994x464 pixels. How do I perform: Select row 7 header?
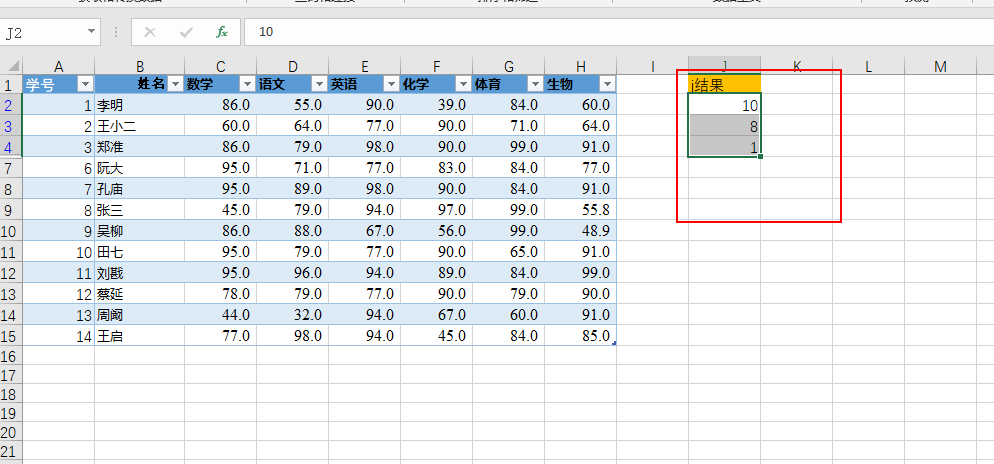pyautogui.click(x=11, y=168)
